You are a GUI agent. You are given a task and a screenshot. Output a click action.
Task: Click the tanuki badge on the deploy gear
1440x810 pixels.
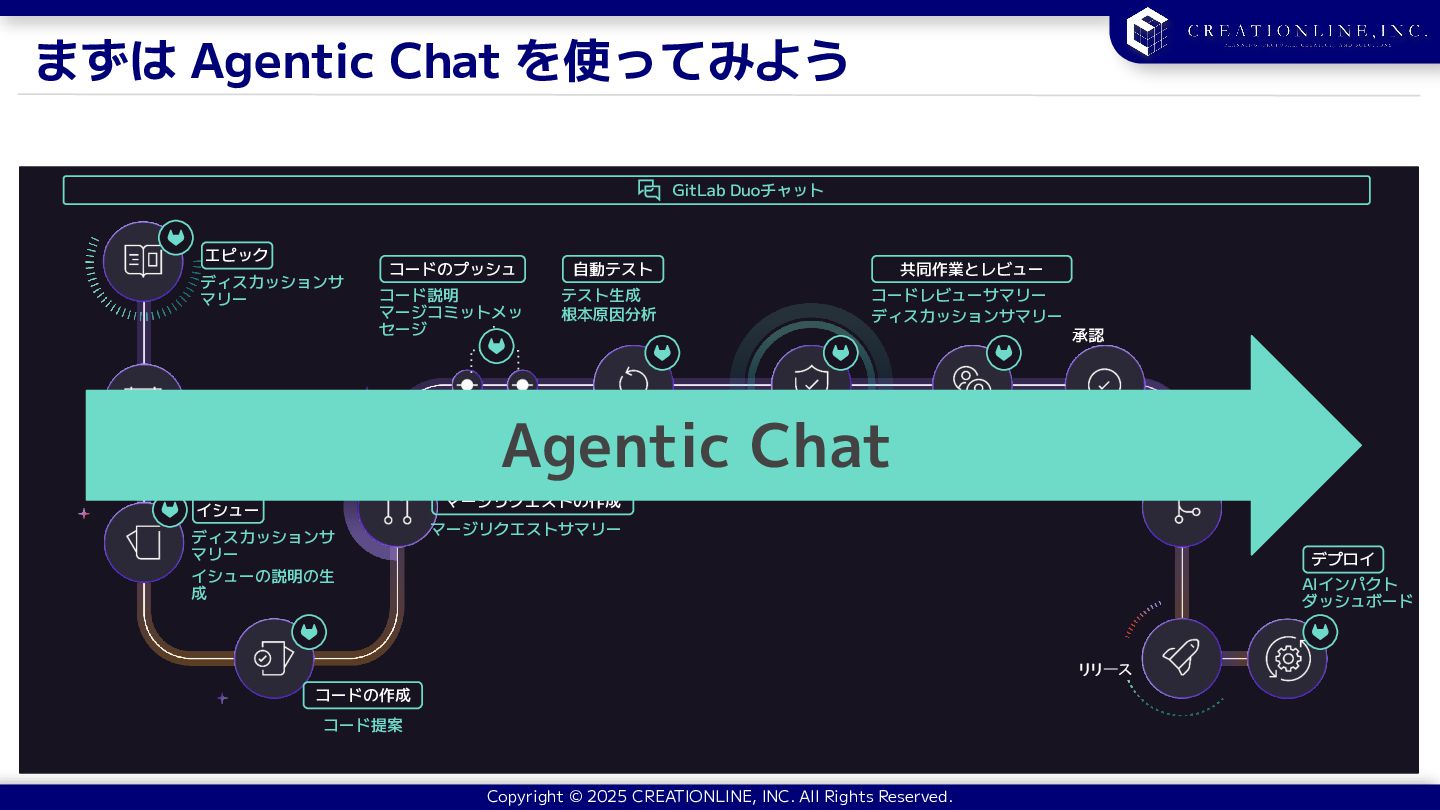coord(1320,632)
